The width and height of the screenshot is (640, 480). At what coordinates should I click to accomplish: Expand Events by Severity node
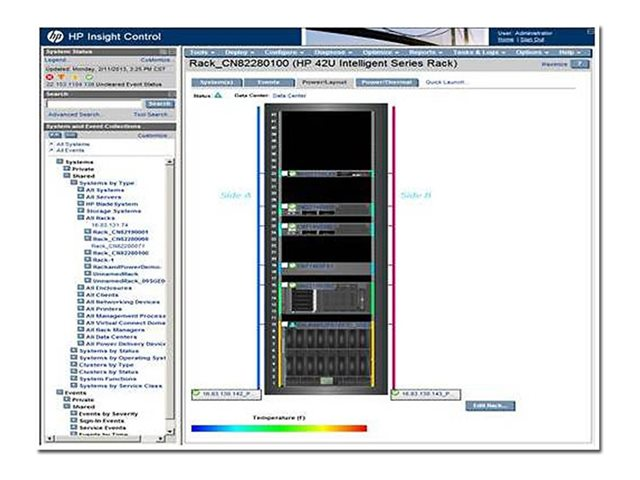(x=74, y=414)
